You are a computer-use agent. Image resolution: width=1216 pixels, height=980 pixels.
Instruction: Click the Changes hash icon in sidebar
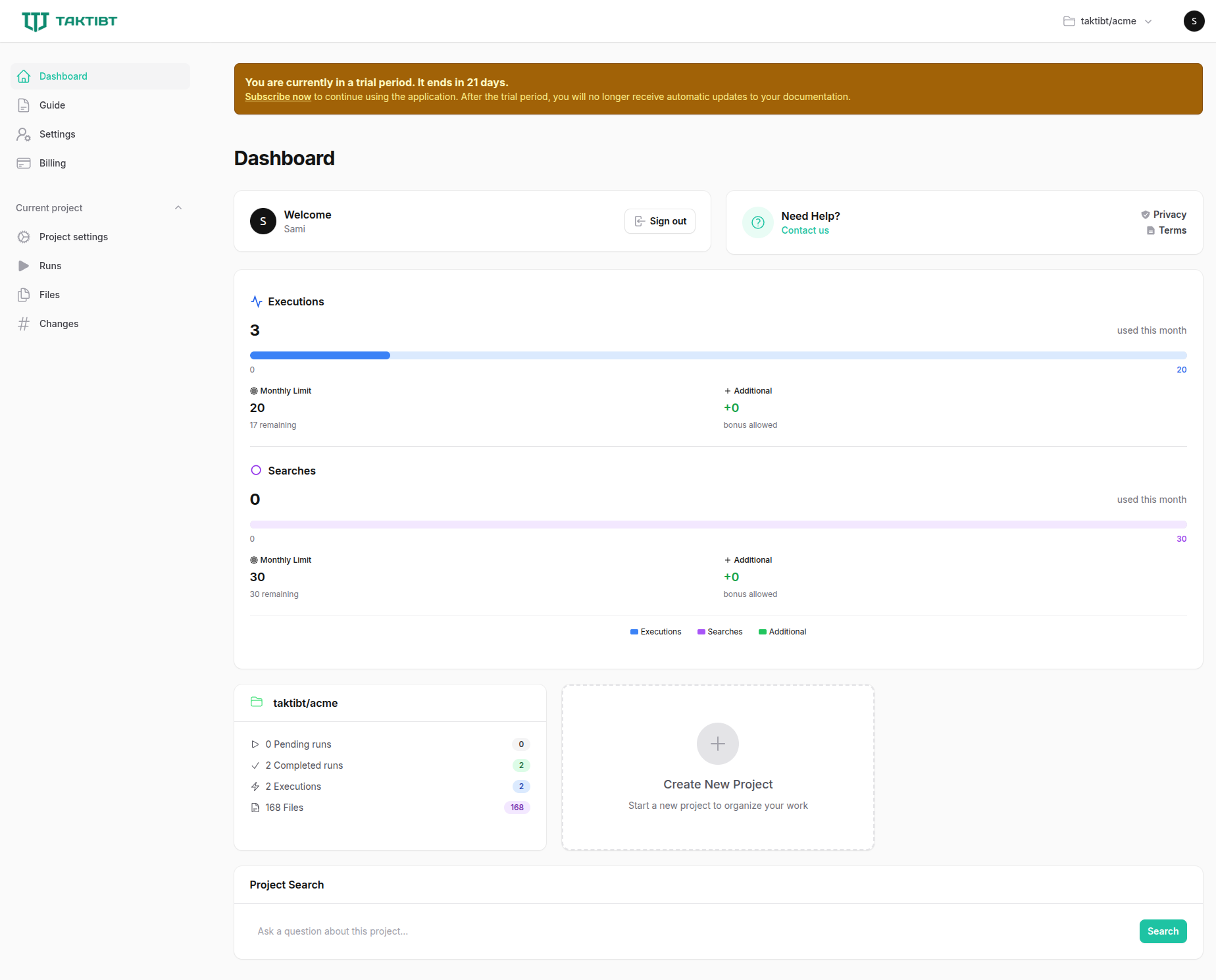coord(24,324)
